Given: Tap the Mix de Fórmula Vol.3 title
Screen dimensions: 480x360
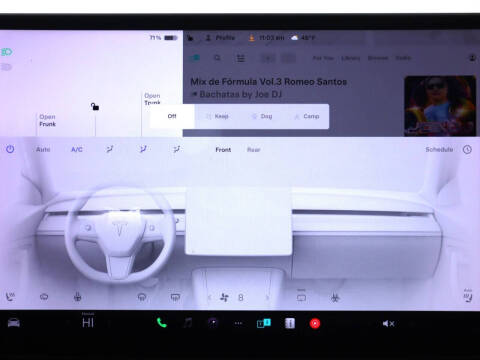Looking at the screenshot, I should [269, 82].
